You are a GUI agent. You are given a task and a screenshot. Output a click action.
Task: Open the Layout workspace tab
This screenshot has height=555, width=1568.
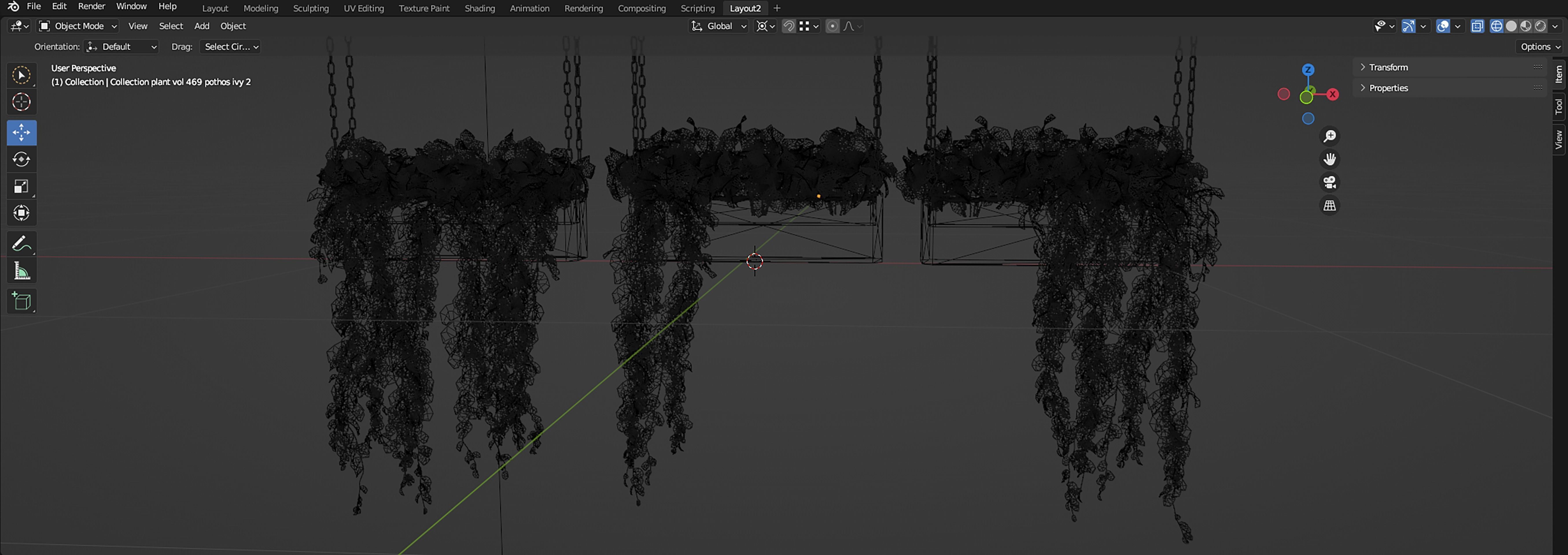coord(215,8)
